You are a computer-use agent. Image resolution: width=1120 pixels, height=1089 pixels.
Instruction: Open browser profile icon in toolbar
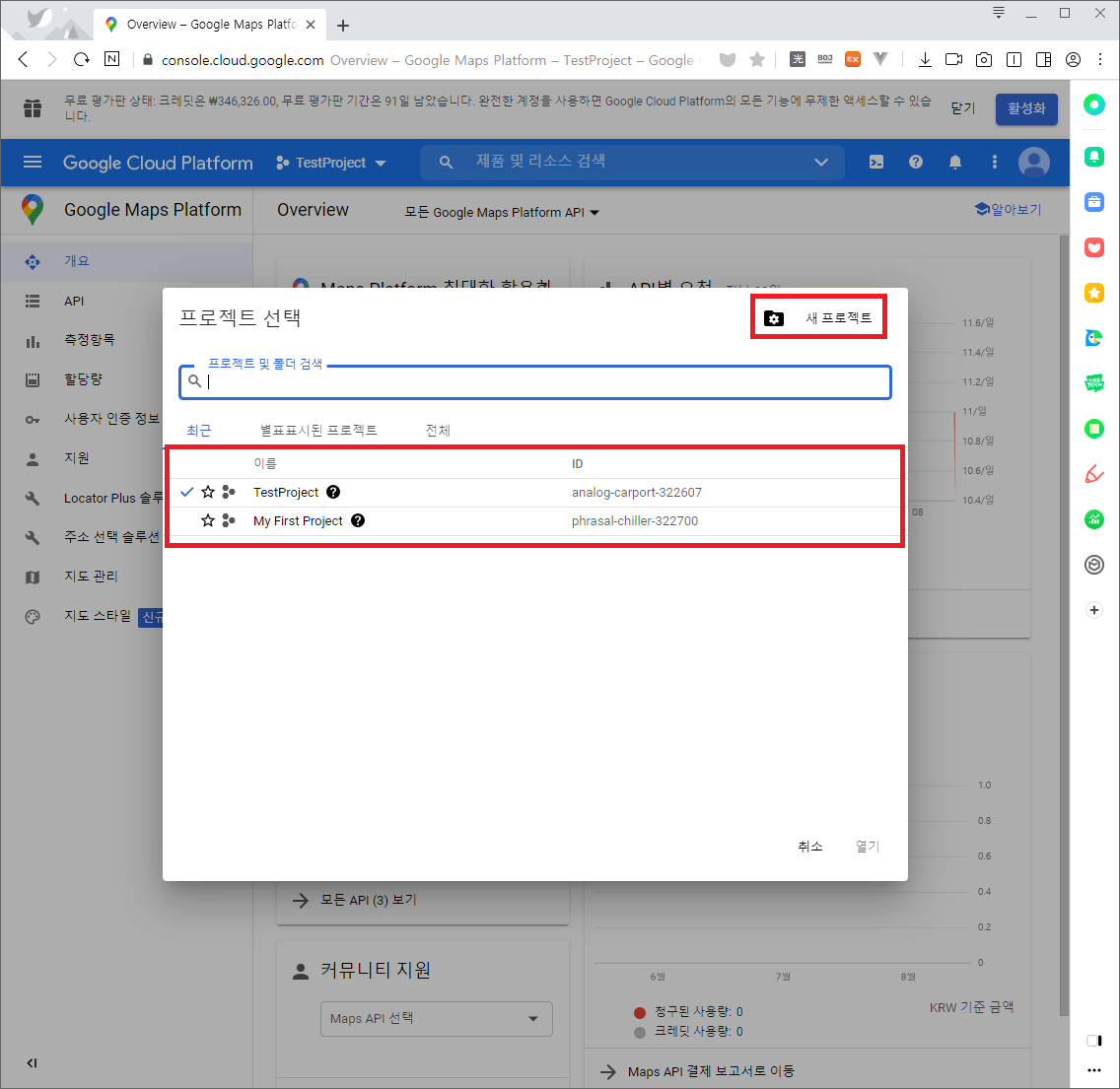(x=1073, y=59)
